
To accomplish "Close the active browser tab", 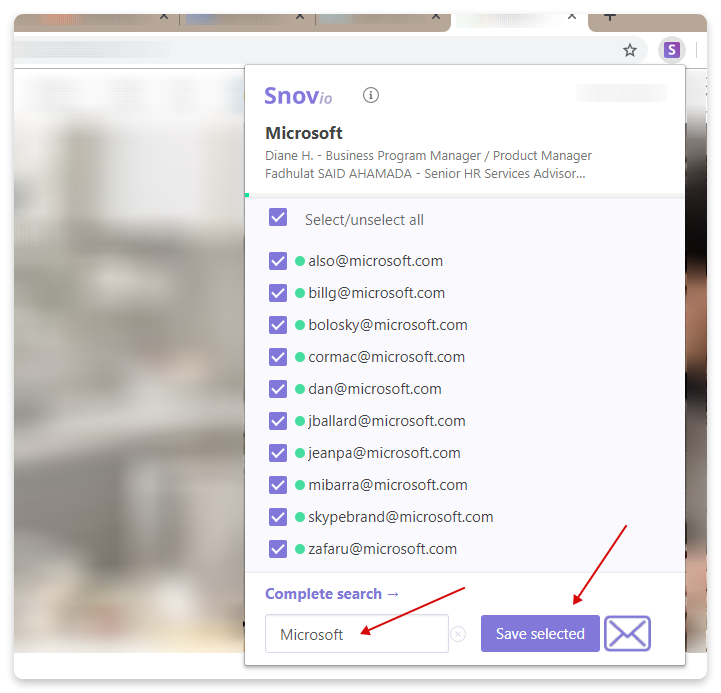I will point(572,16).
